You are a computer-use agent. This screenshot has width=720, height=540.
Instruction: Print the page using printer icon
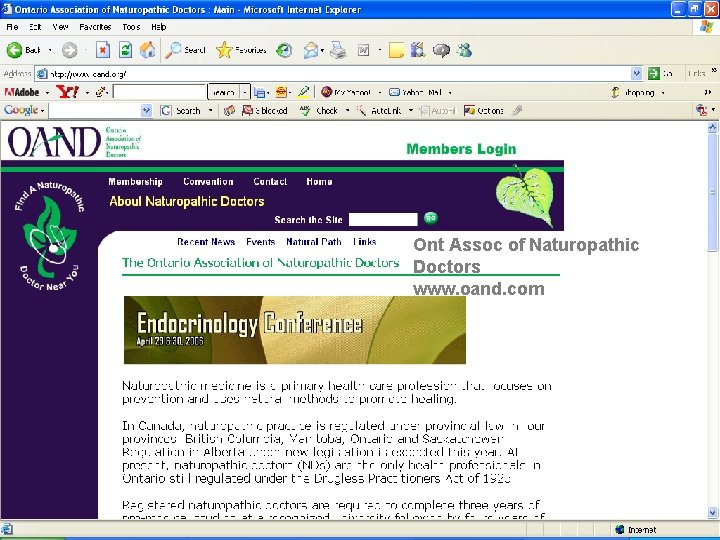pyautogui.click(x=338, y=50)
